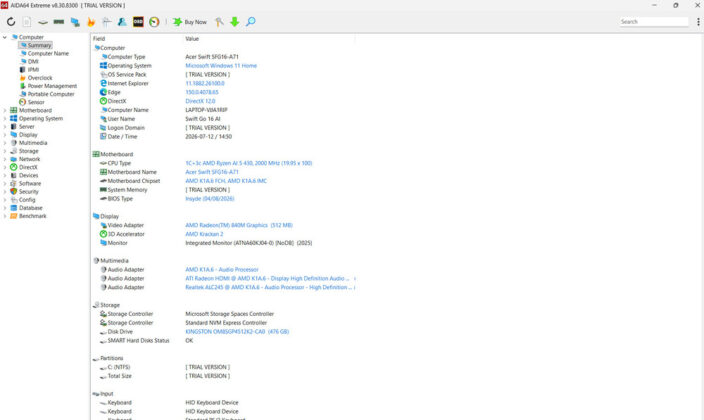Viewport: 704px width, 420px height.
Task: Open the AMD Ryzen AI 5 430 CPU link
Action: tap(248, 163)
